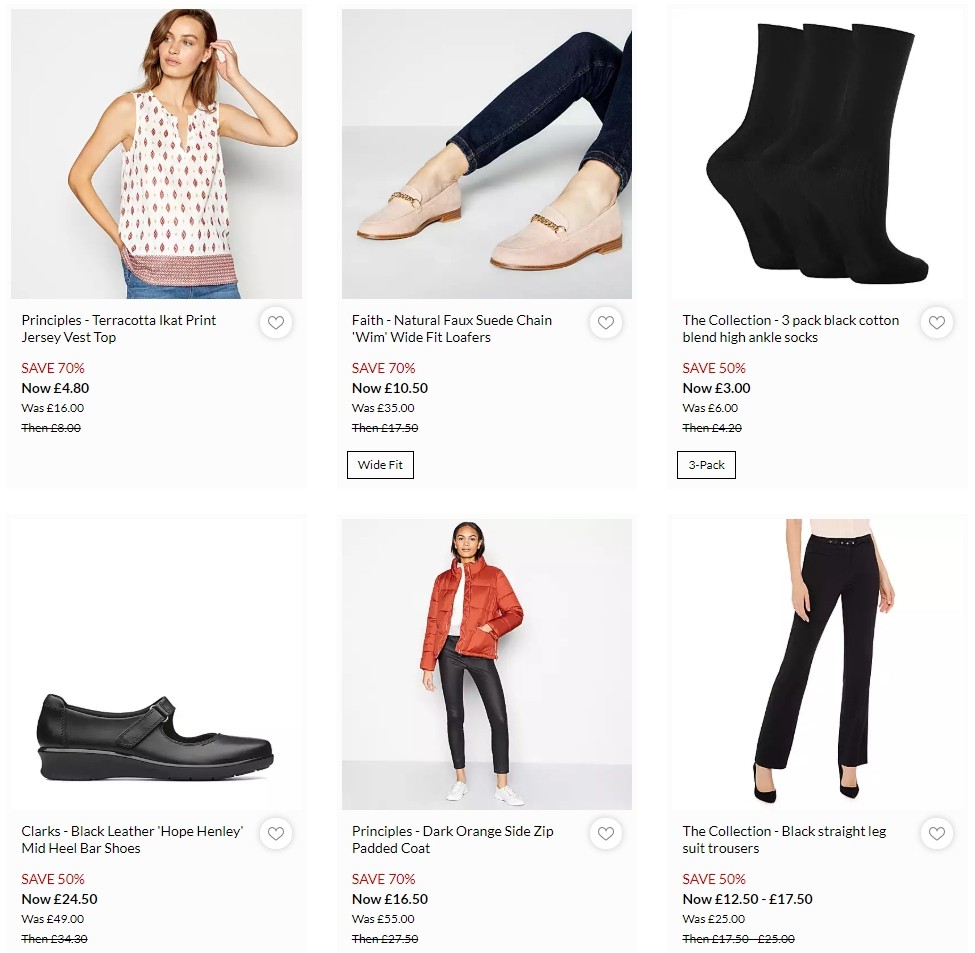Open the Clarks Mid Heel Bar Shoes listing

pos(132,840)
